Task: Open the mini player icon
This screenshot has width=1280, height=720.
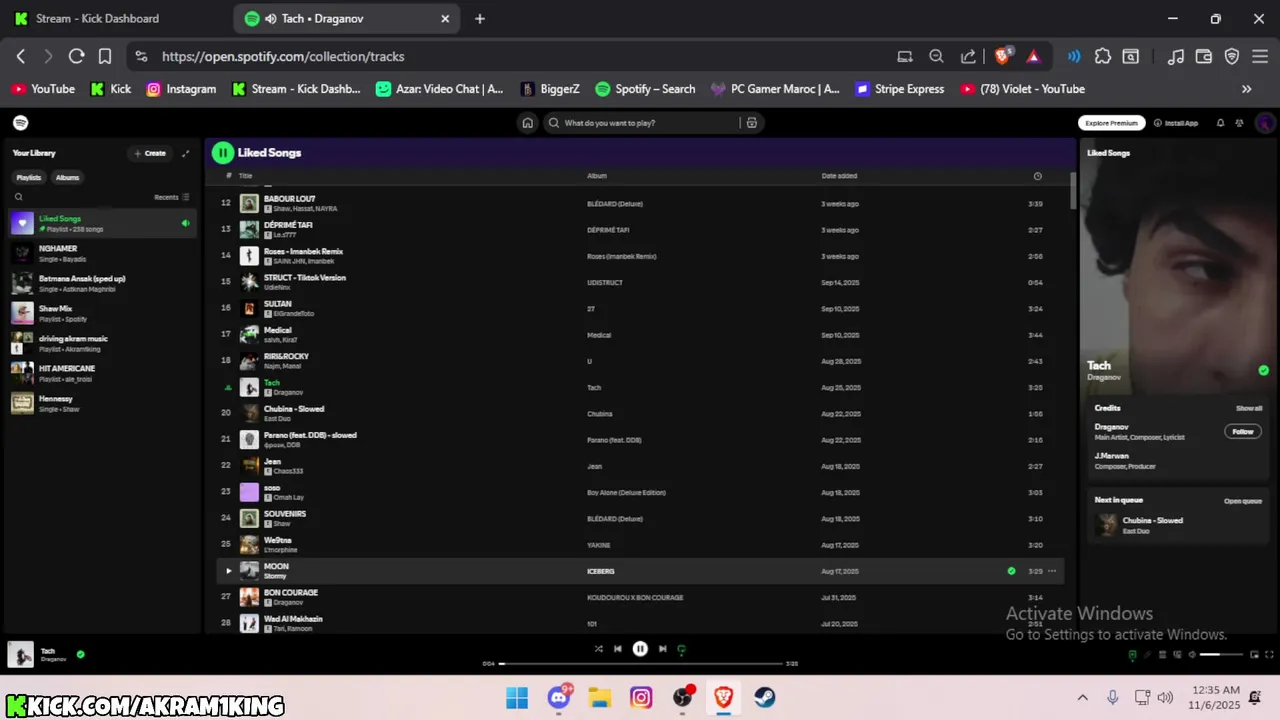Action: 1254,654
